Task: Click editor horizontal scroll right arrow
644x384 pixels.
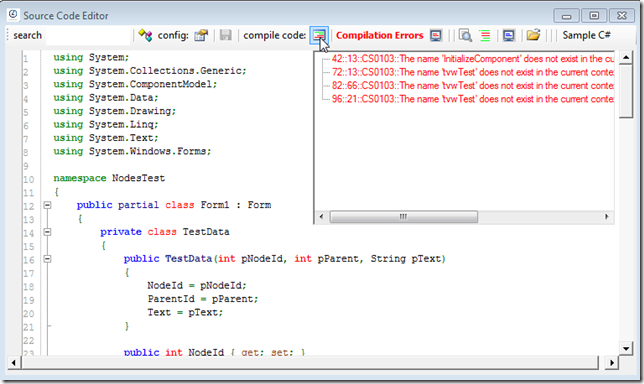Action: coord(612,363)
